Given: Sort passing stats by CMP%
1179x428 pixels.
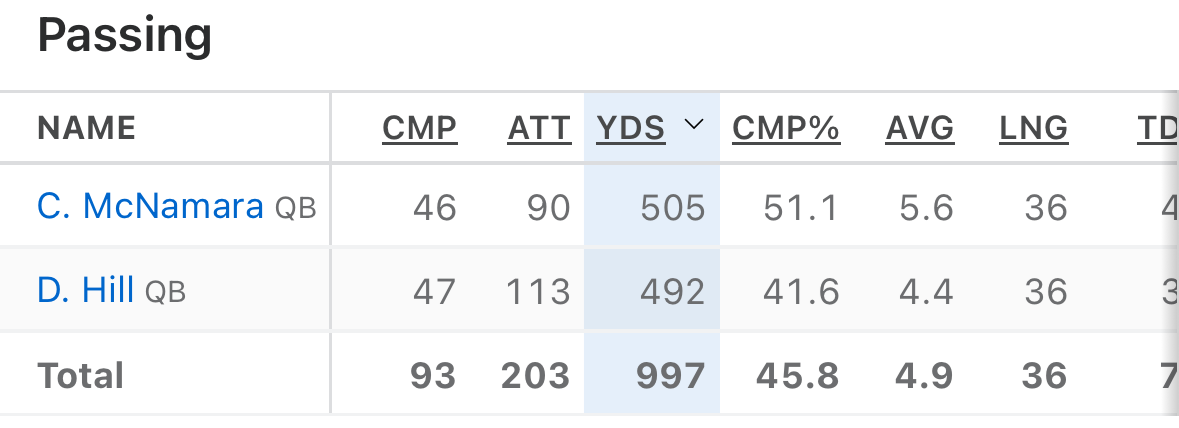Looking at the screenshot, I should click(x=786, y=128).
